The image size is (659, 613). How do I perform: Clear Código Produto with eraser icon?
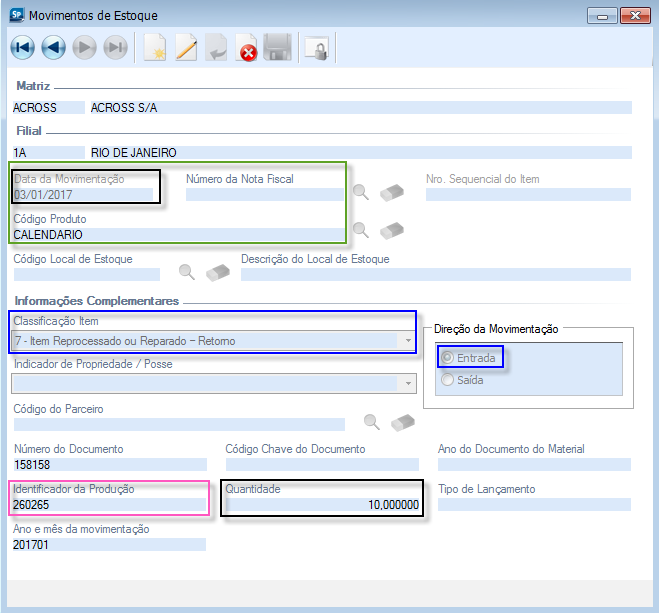(x=392, y=230)
